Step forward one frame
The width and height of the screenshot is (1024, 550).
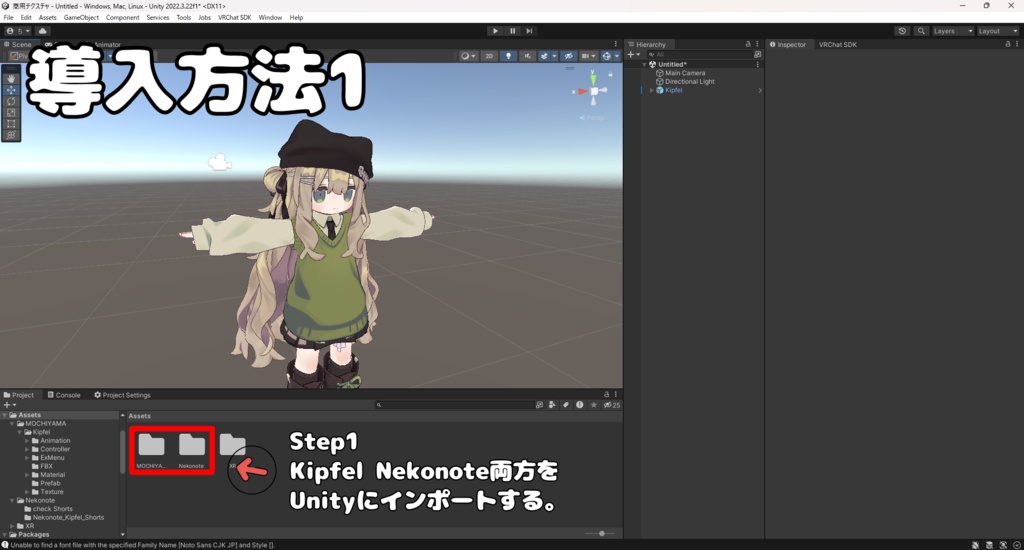pyautogui.click(x=529, y=31)
